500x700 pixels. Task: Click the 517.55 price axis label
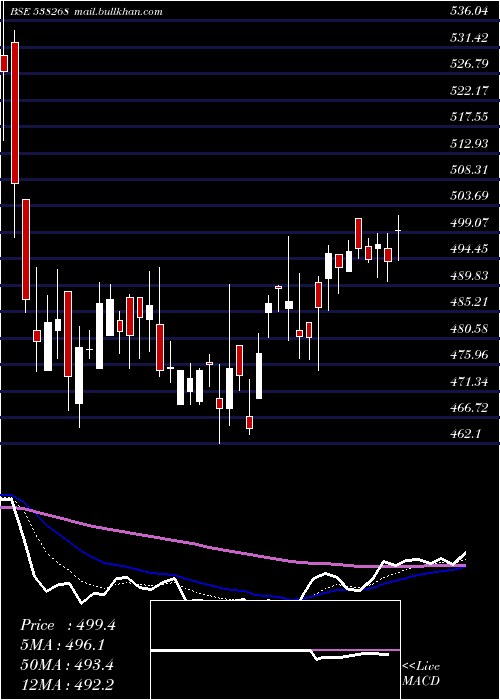pos(469,117)
